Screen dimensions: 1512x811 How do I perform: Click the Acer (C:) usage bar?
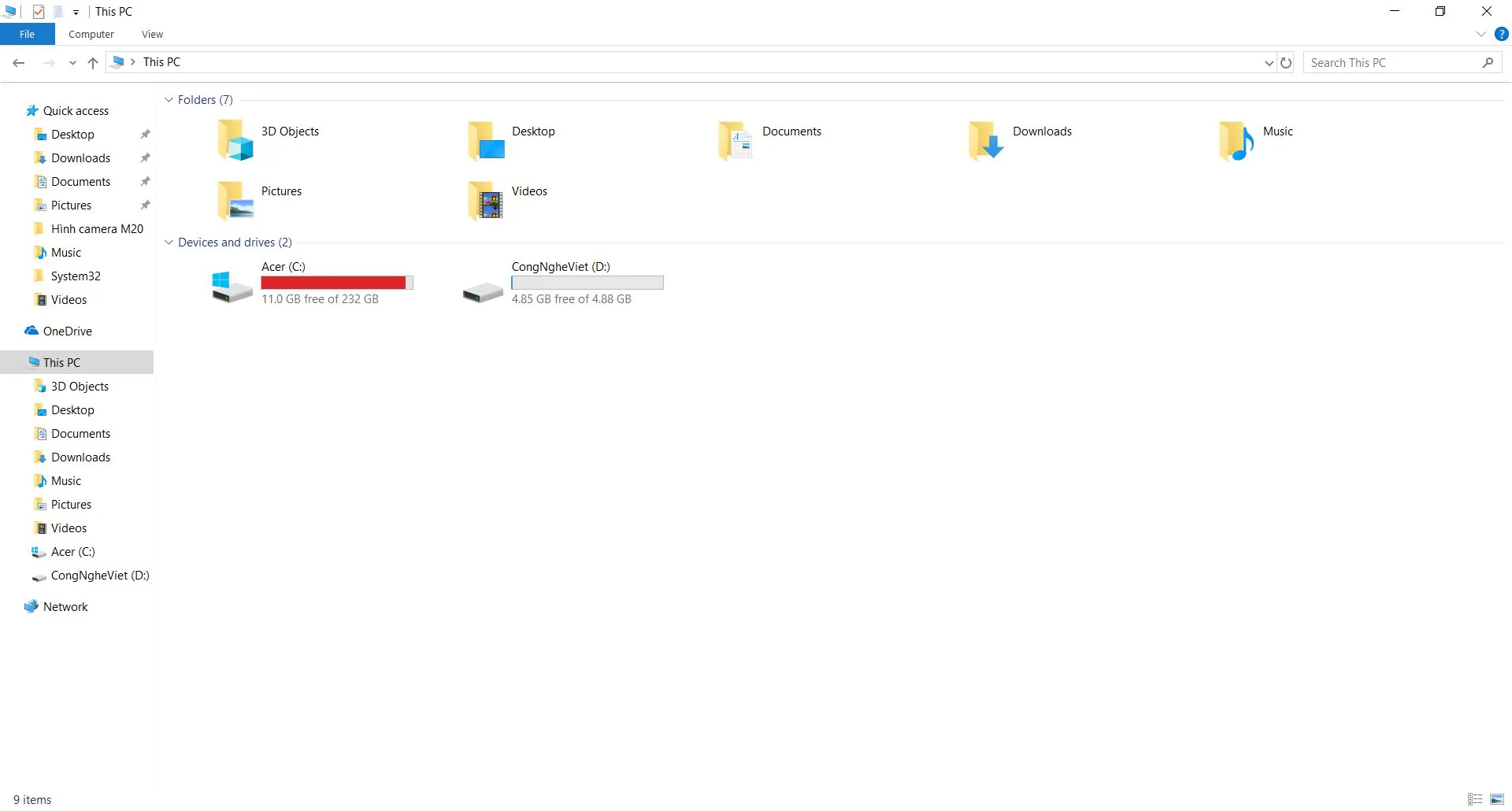coord(337,283)
